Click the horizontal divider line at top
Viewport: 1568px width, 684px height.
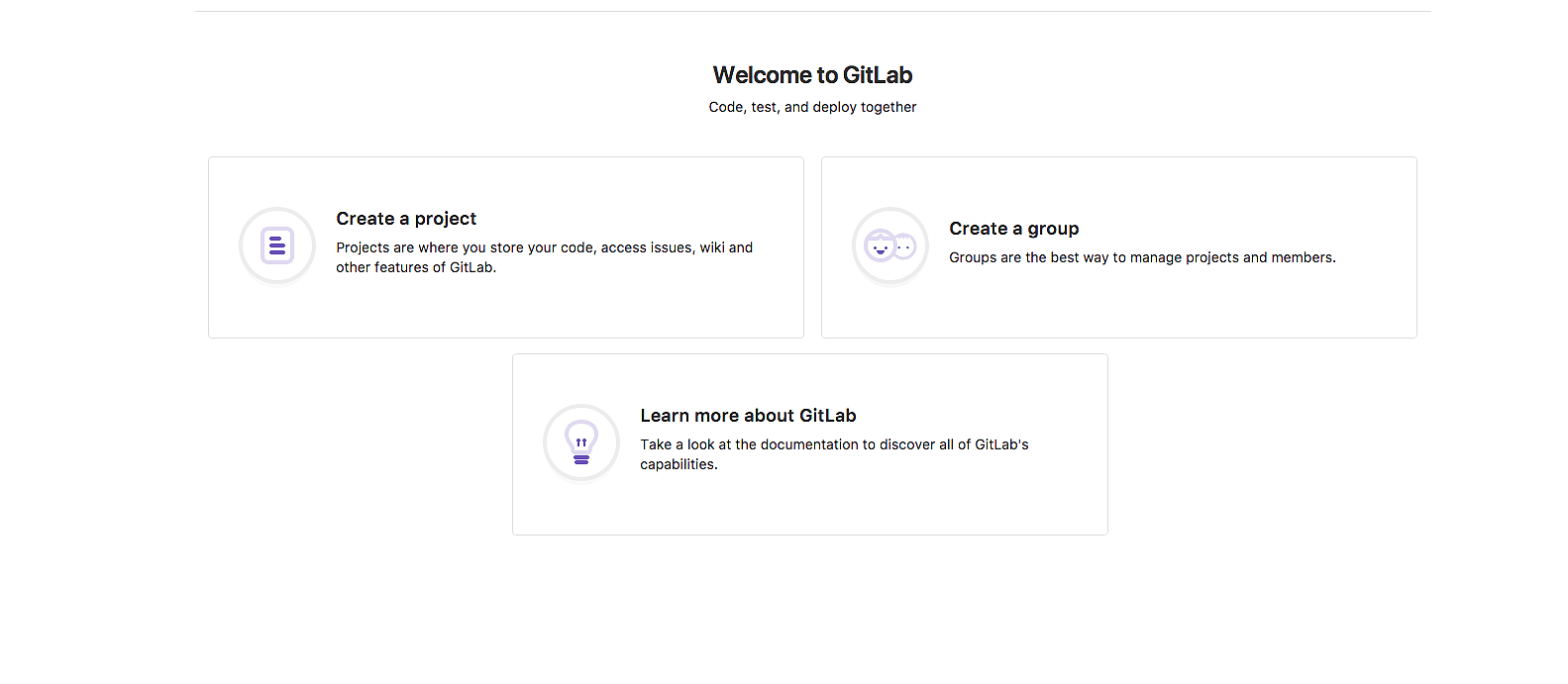pos(812,12)
